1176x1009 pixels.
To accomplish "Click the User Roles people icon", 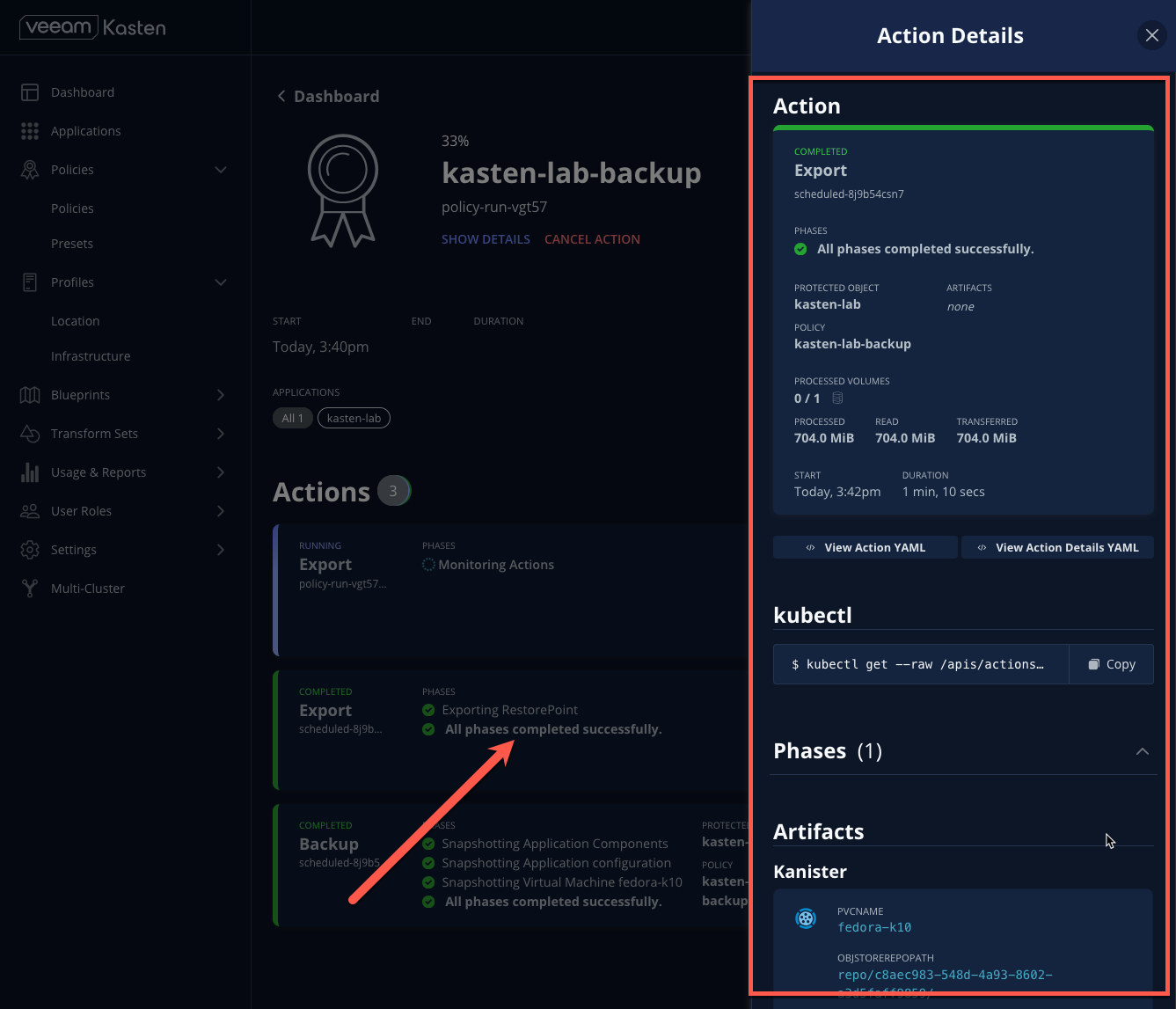I will [x=30, y=511].
